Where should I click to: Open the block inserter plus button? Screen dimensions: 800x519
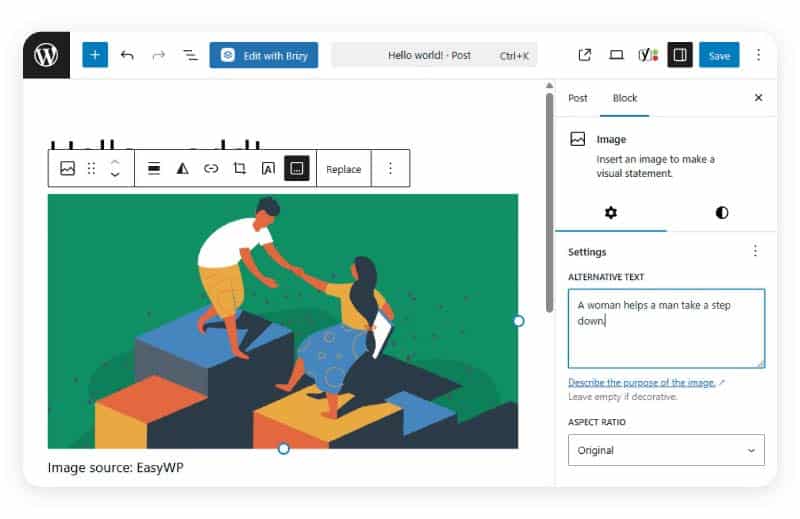(95, 55)
